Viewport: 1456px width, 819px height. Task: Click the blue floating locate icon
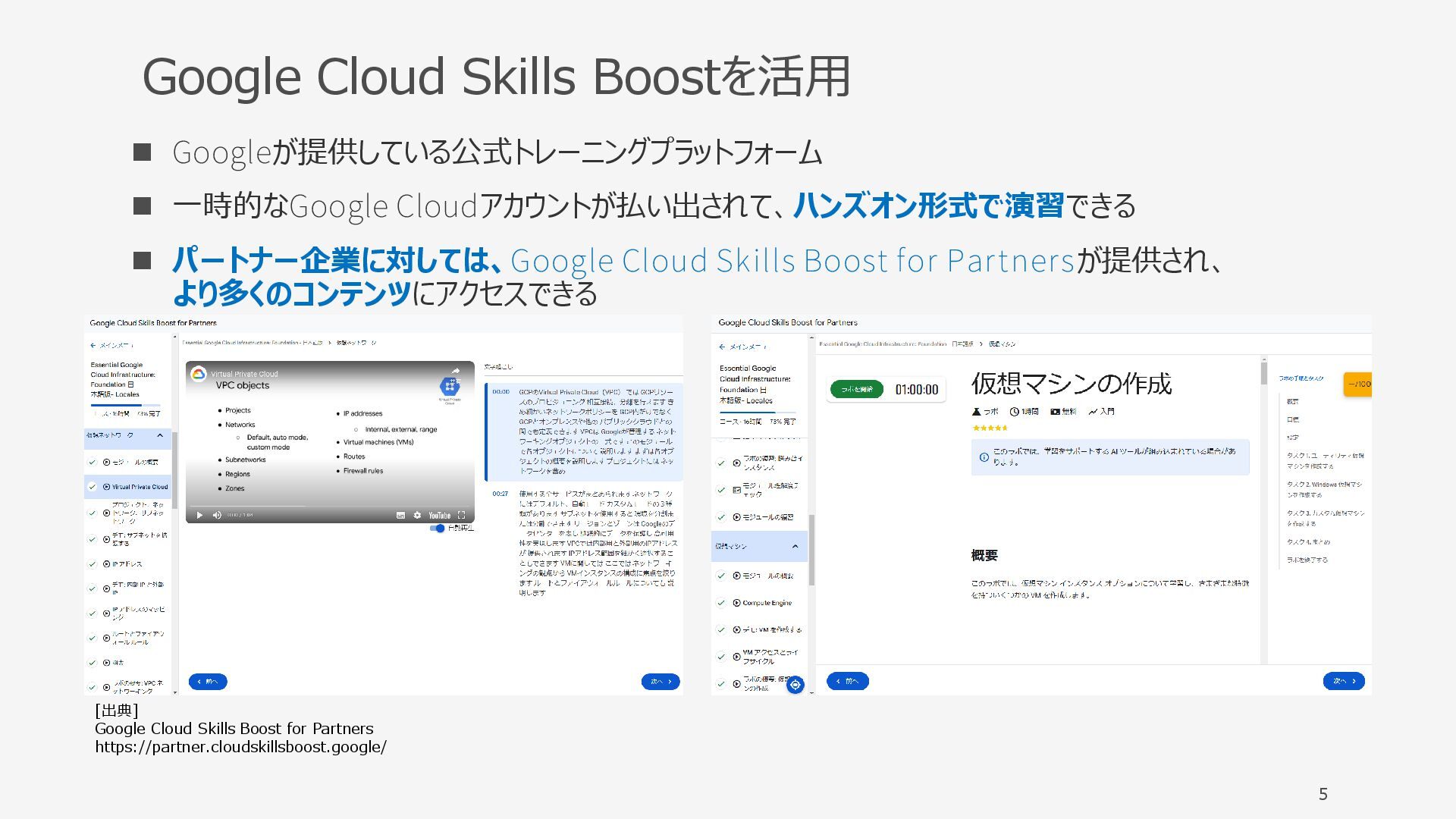point(795,685)
